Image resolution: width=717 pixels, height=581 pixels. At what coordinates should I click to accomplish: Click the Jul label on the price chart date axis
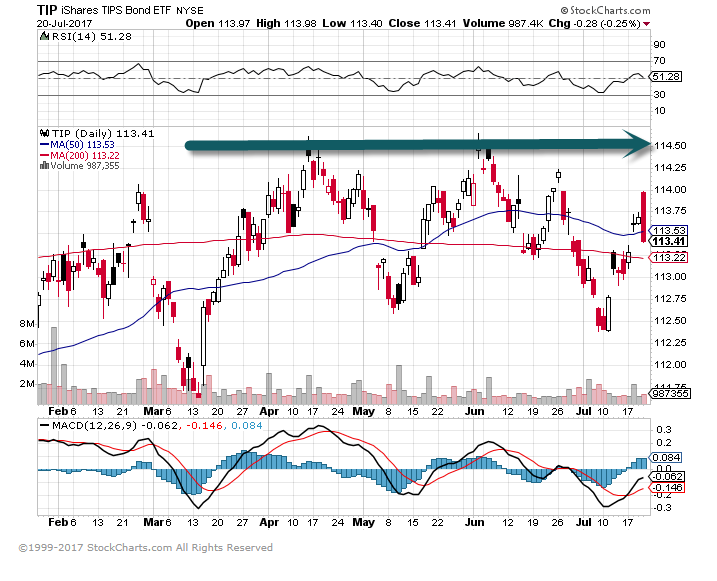coord(583,411)
